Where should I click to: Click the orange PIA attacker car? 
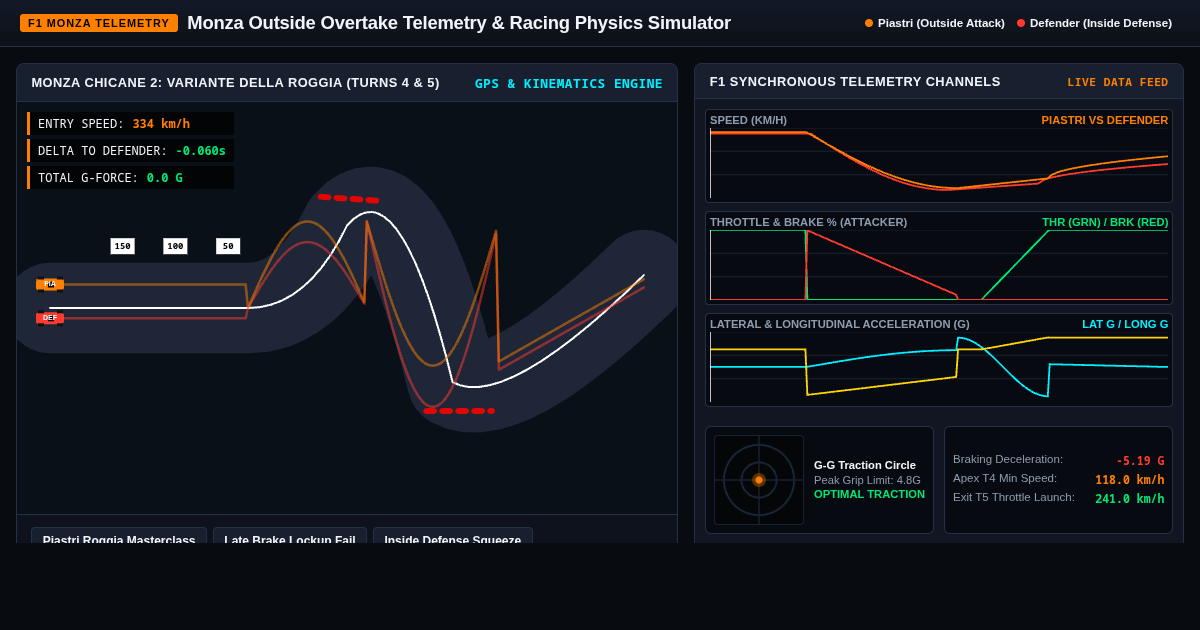coord(50,284)
